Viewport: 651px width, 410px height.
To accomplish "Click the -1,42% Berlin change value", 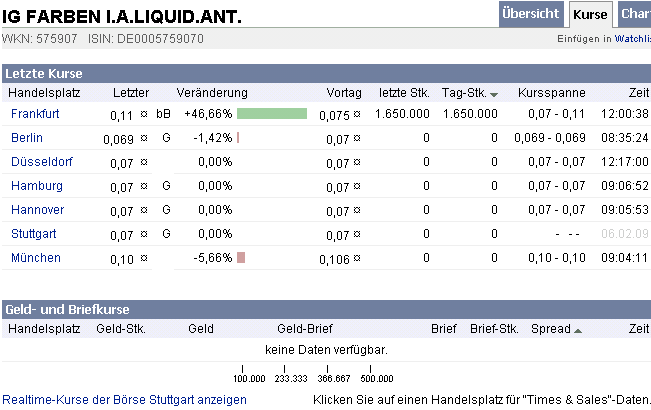I will coord(213,138).
